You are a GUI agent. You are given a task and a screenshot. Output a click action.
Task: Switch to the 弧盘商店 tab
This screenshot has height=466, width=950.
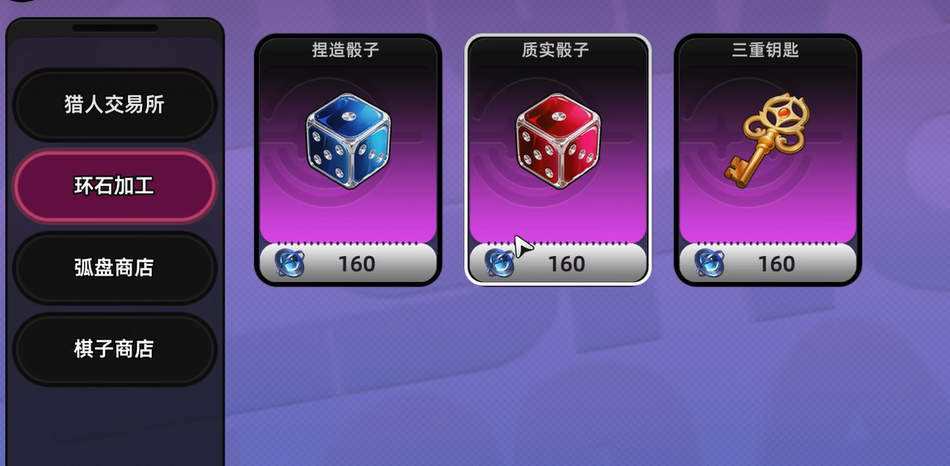(x=115, y=267)
